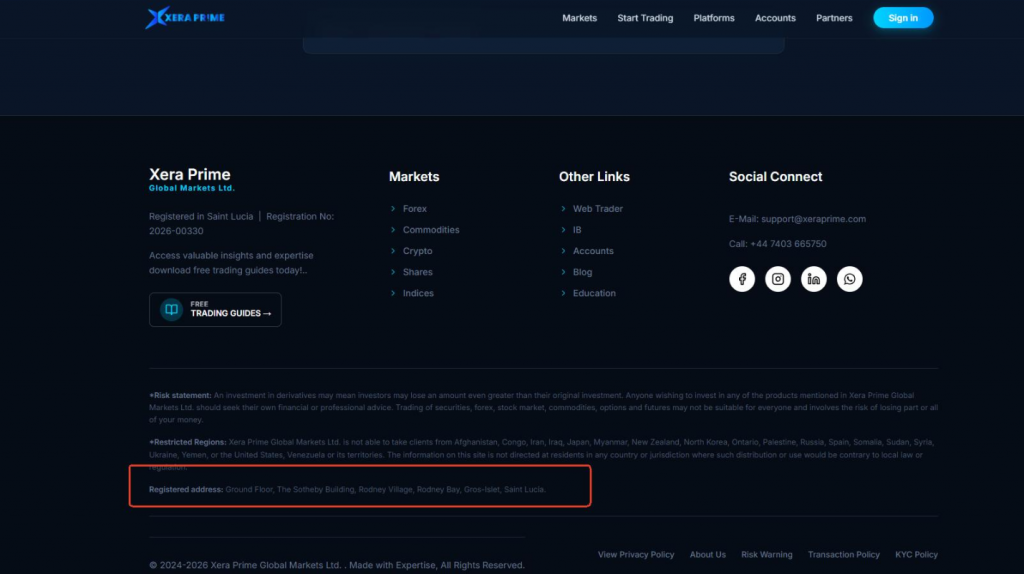Open the Crypto markets link

pyautogui.click(x=417, y=251)
